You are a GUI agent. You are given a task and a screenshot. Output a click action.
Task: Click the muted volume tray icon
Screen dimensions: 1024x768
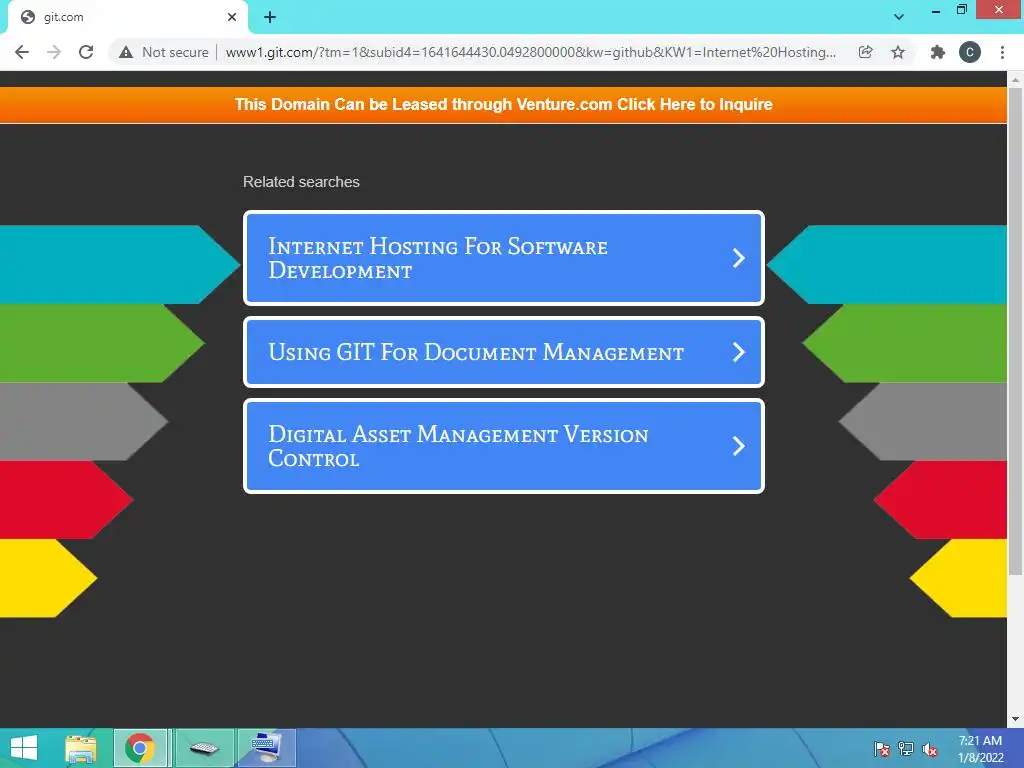coord(930,749)
